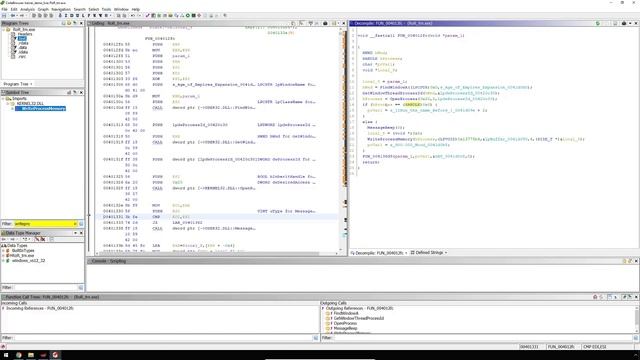Click home icon in Function Call Trees header
Screen dimensions: 640x360
(595, 297)
